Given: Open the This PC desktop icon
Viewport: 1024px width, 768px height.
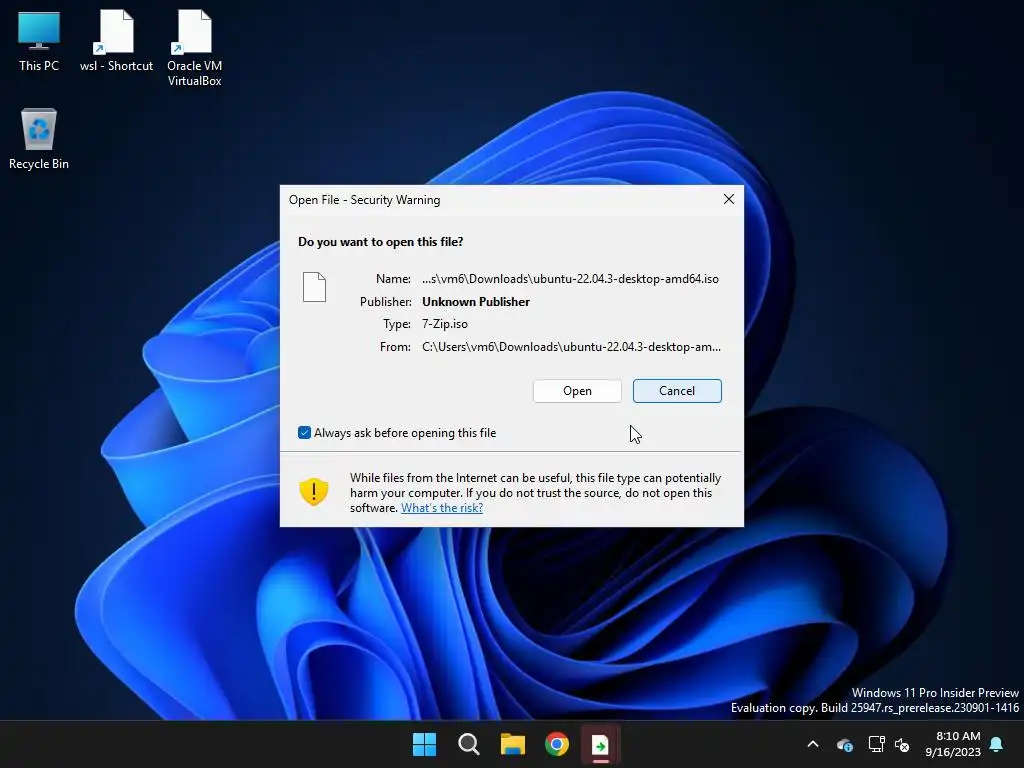Looking at the screenshot, I should (x=39, y=41).
